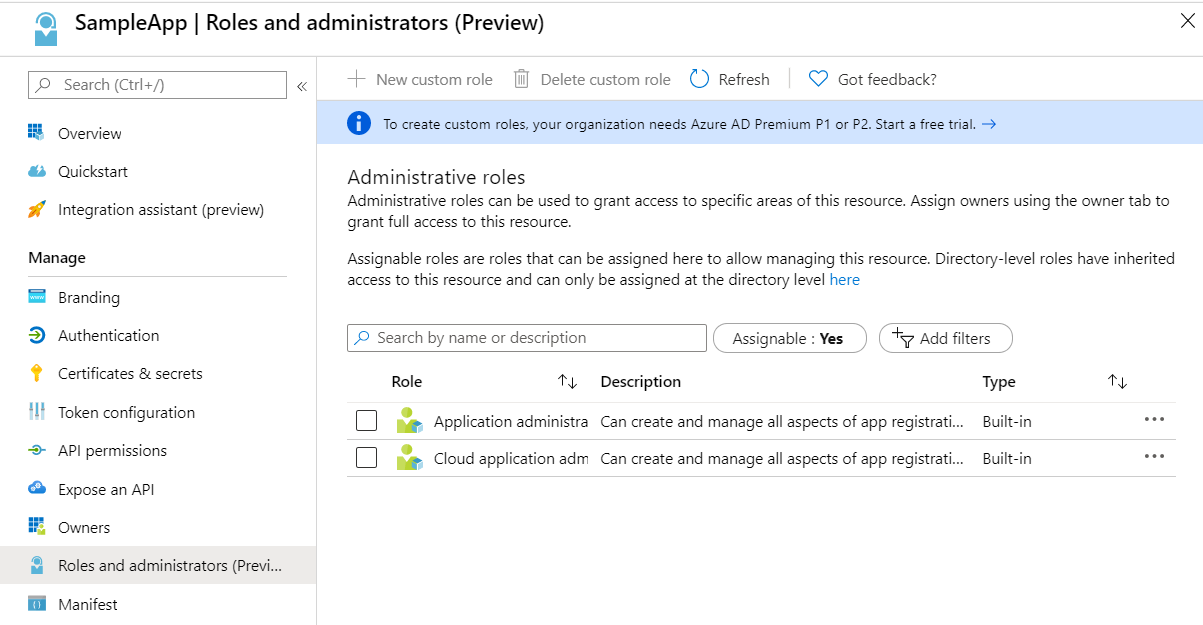Select the Application administrator checkbox
Viewport: 1203px width, 625px height.
(367, 421)
